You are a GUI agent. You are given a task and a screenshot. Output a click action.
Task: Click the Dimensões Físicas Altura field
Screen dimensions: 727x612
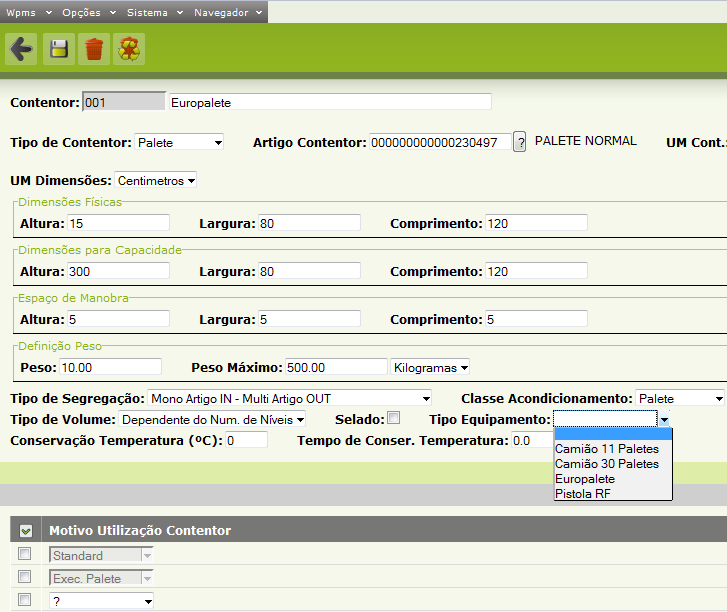(x=118, y=223)
